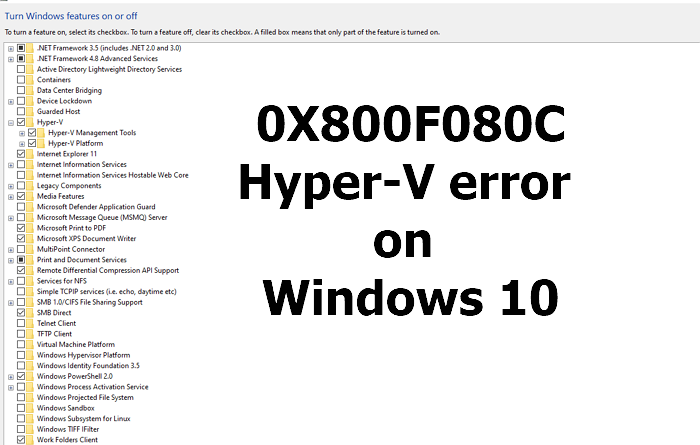Expand Media Features node

tap(11, 196)
